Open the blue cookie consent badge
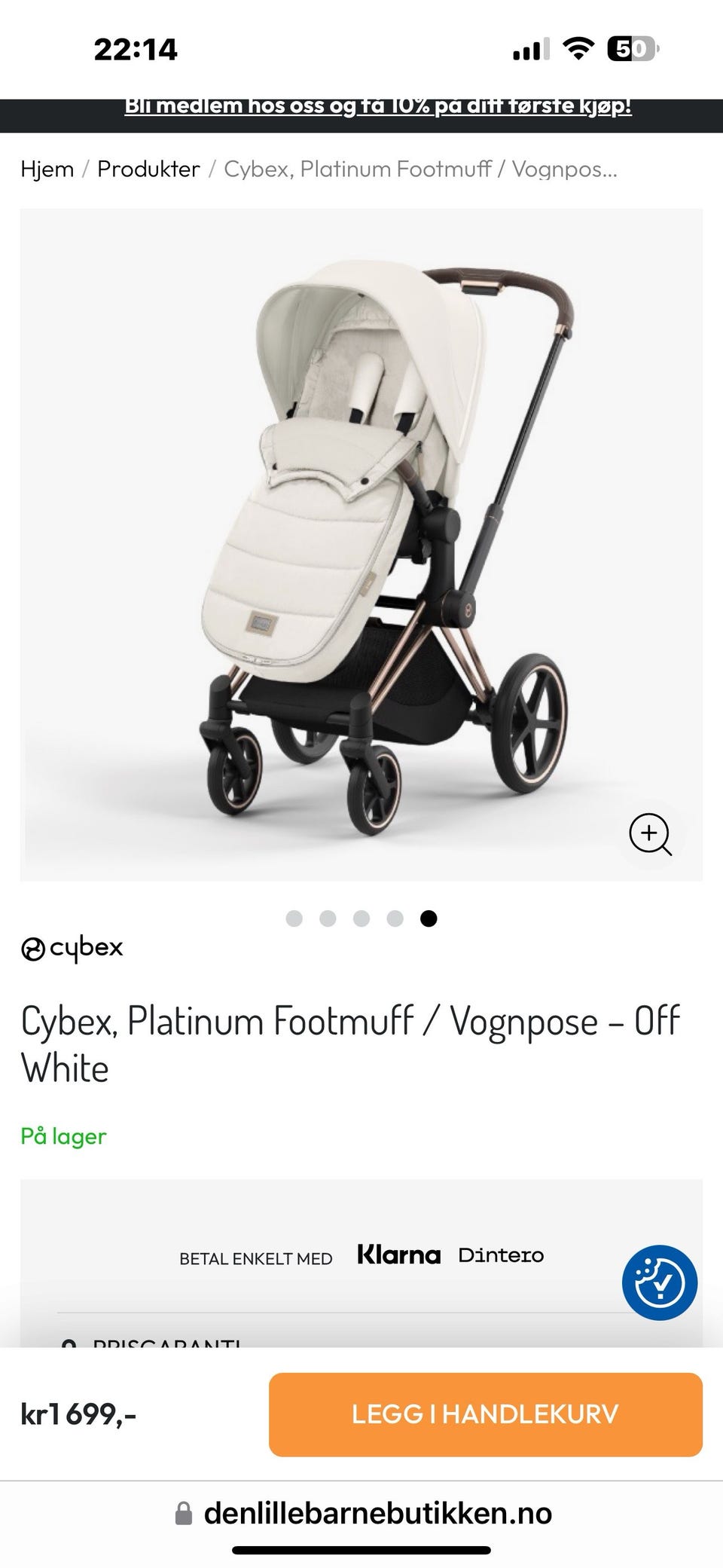 660,1282
